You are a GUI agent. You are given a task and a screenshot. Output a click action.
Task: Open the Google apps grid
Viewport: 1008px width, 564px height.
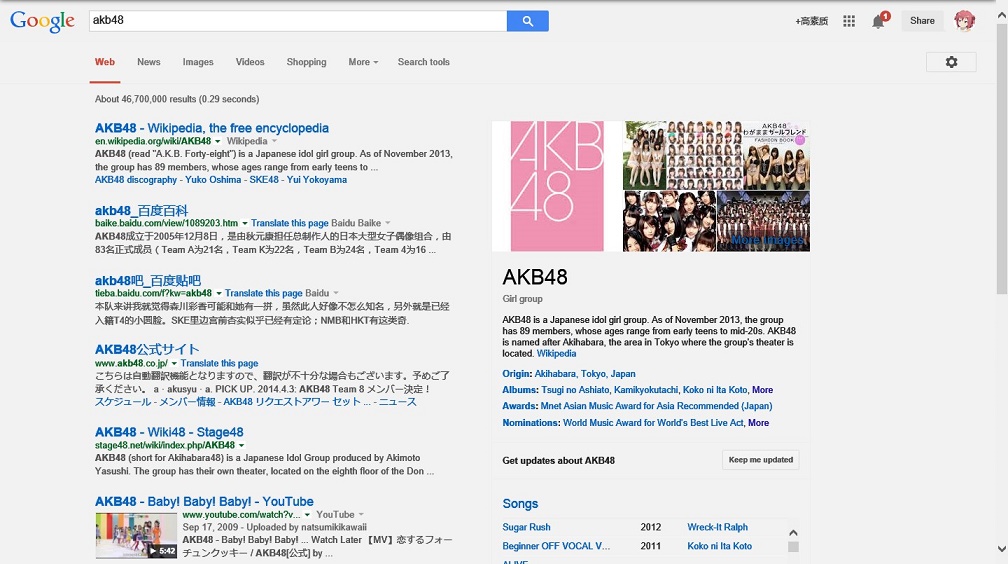849,21
